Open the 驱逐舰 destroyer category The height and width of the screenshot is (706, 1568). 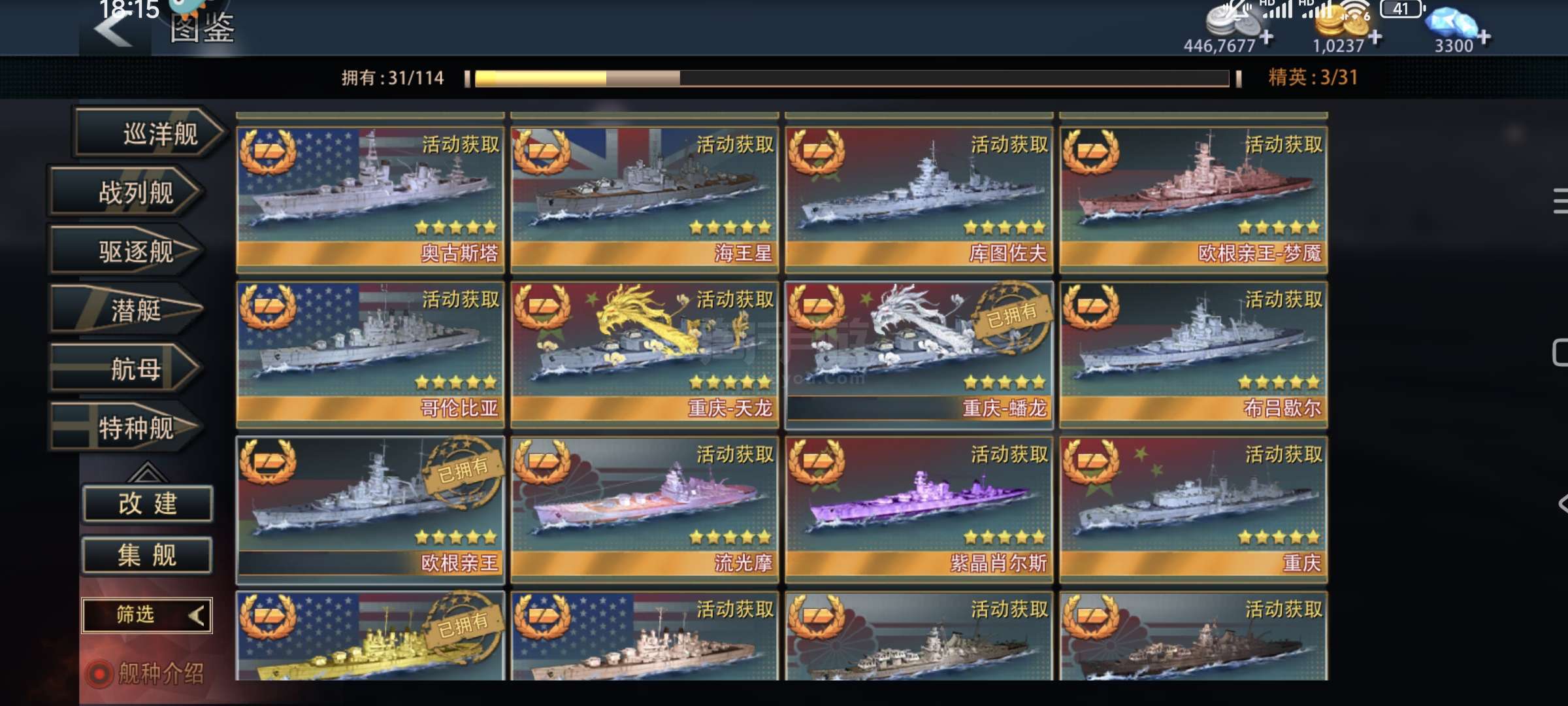pos(127,252)
